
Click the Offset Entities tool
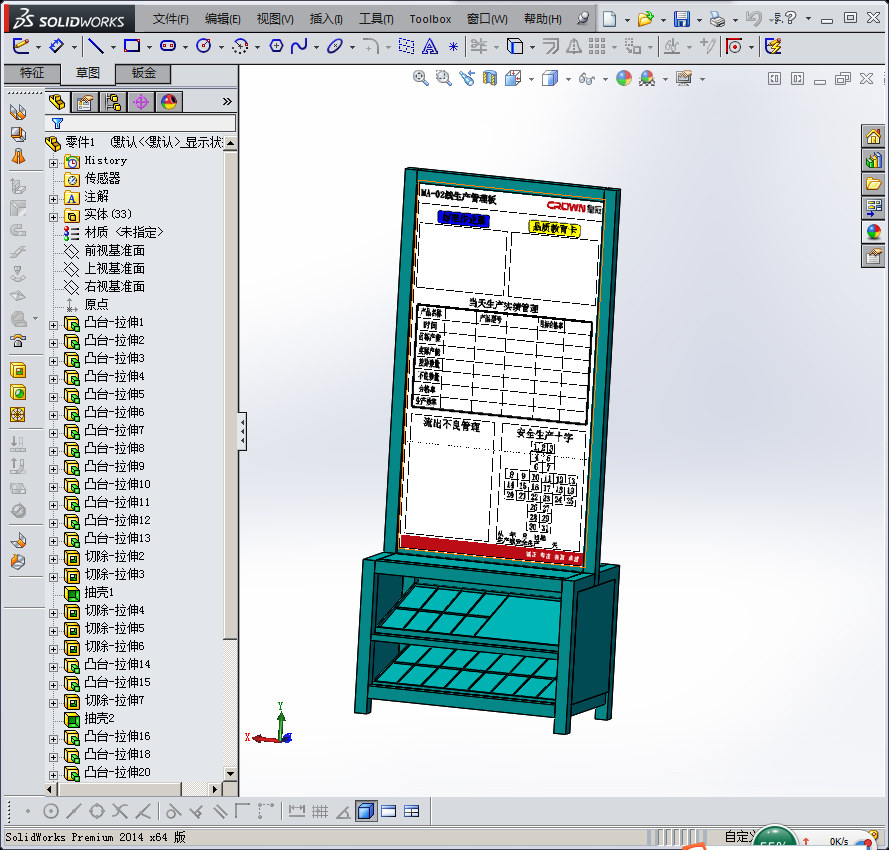pyautogui.click(x=551, y=46)
